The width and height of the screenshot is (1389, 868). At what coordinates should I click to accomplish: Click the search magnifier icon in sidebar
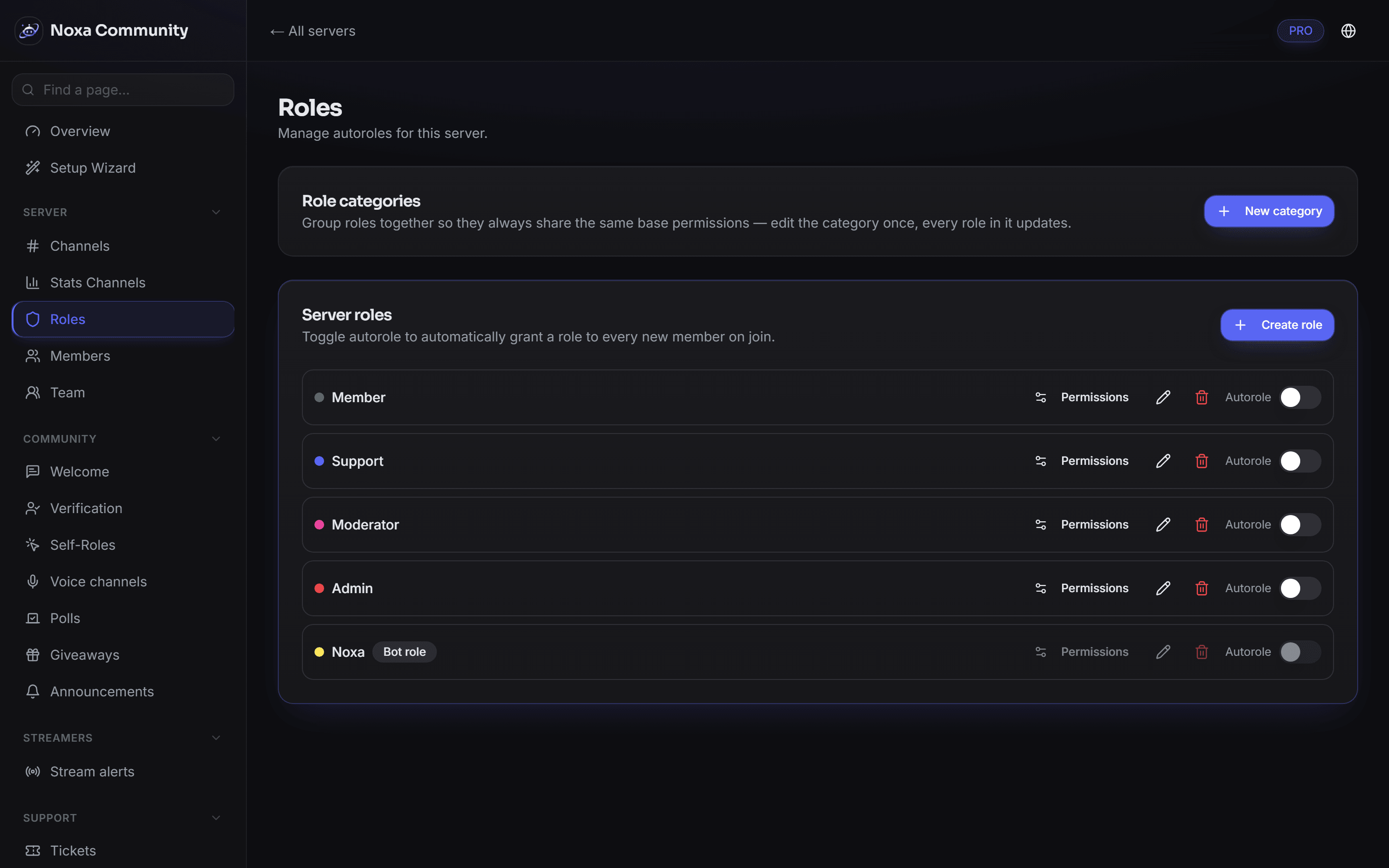(x=28, y=90)
